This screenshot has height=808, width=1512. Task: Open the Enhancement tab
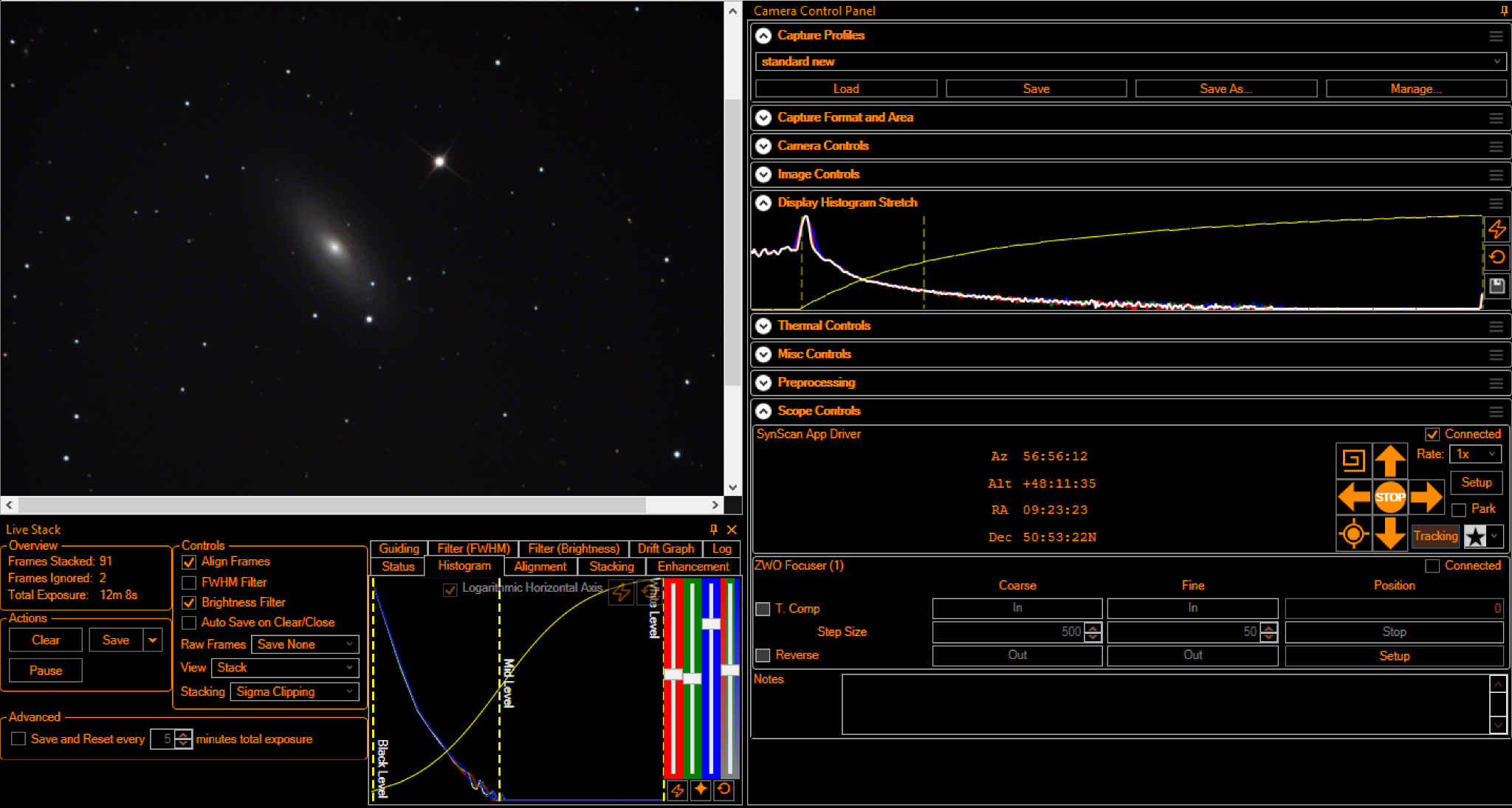click(x=693, y=566)
